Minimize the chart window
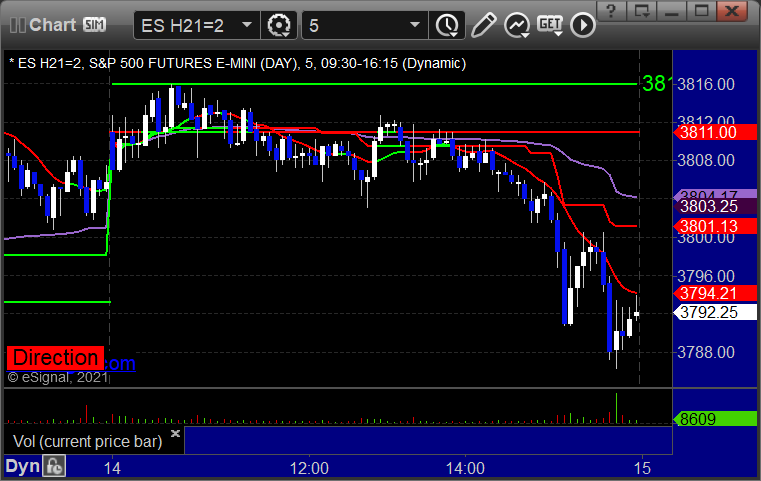761x481 pixels. tap(672, 11)
